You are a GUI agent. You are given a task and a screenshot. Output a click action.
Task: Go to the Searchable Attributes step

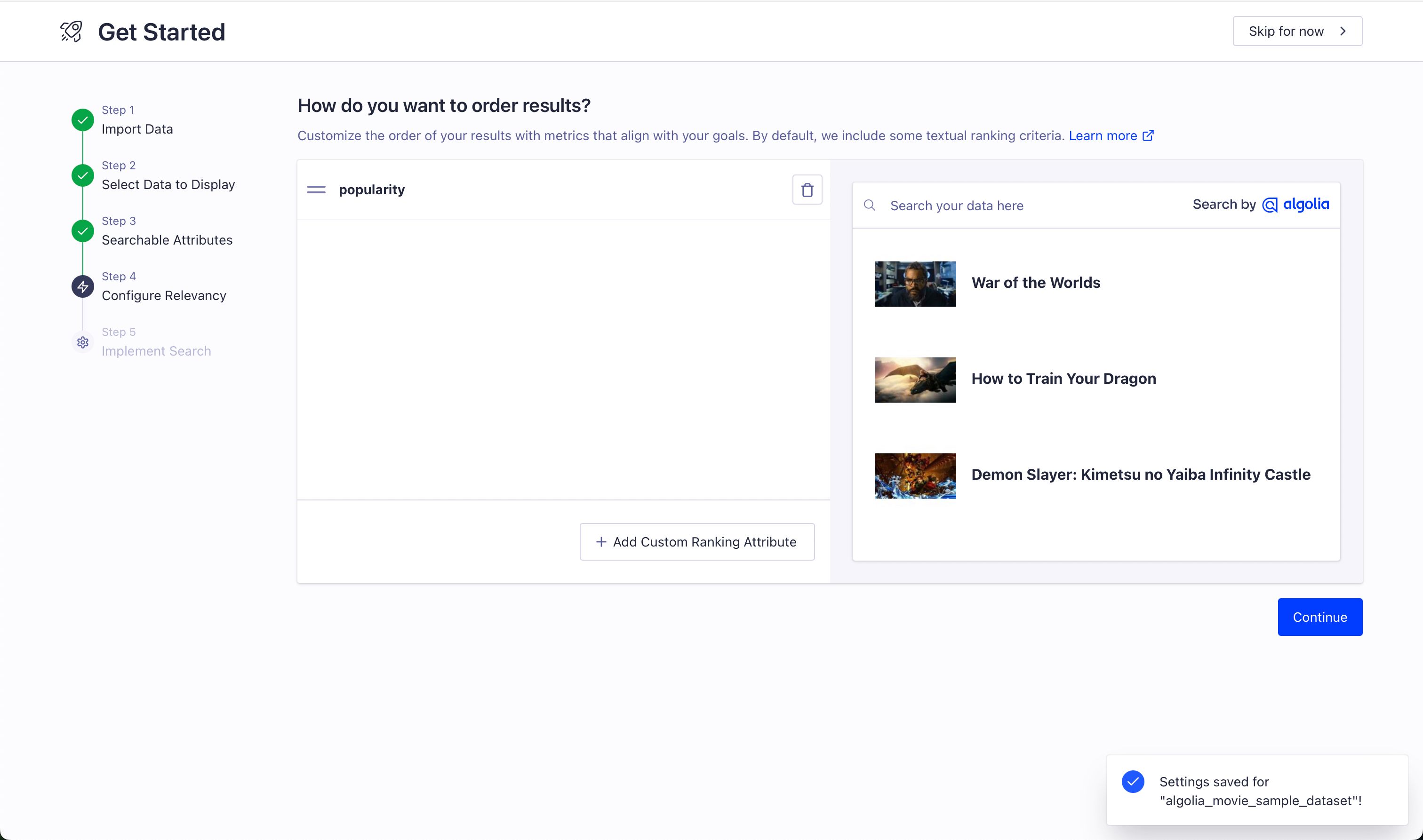click(x=167, y=240)
